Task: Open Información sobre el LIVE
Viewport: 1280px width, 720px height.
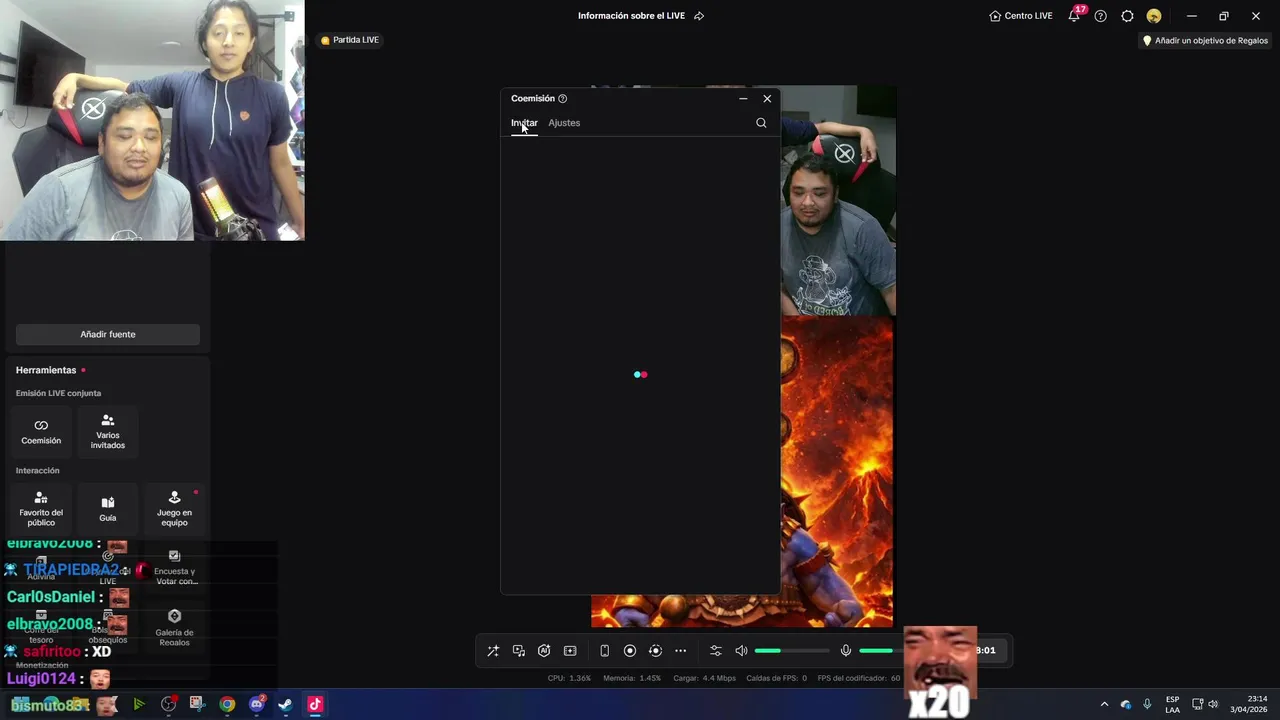Action: (x=633, y=16)
